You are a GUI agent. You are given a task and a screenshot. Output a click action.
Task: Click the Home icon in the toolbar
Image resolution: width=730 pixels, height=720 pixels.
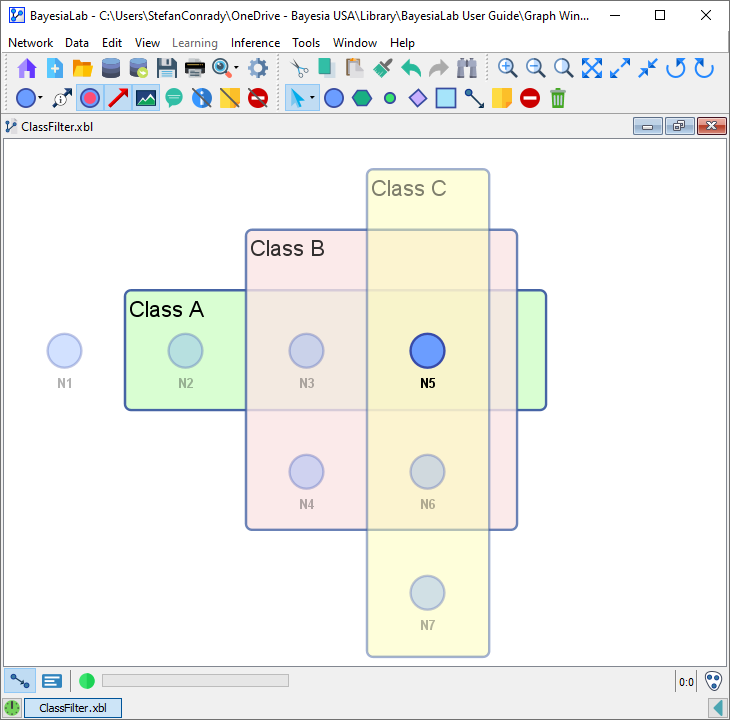[27, 68]
